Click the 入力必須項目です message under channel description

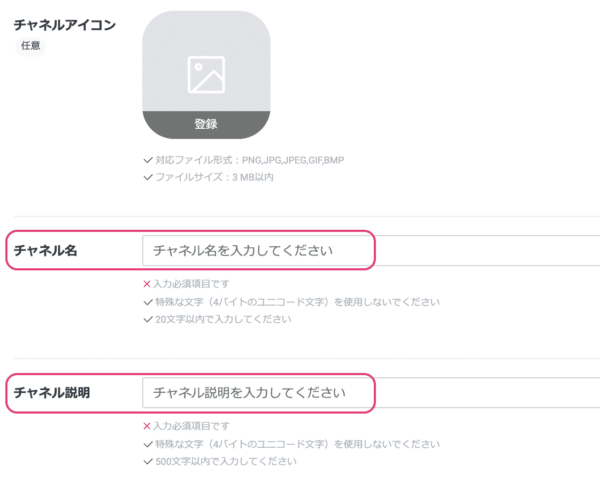191,426
